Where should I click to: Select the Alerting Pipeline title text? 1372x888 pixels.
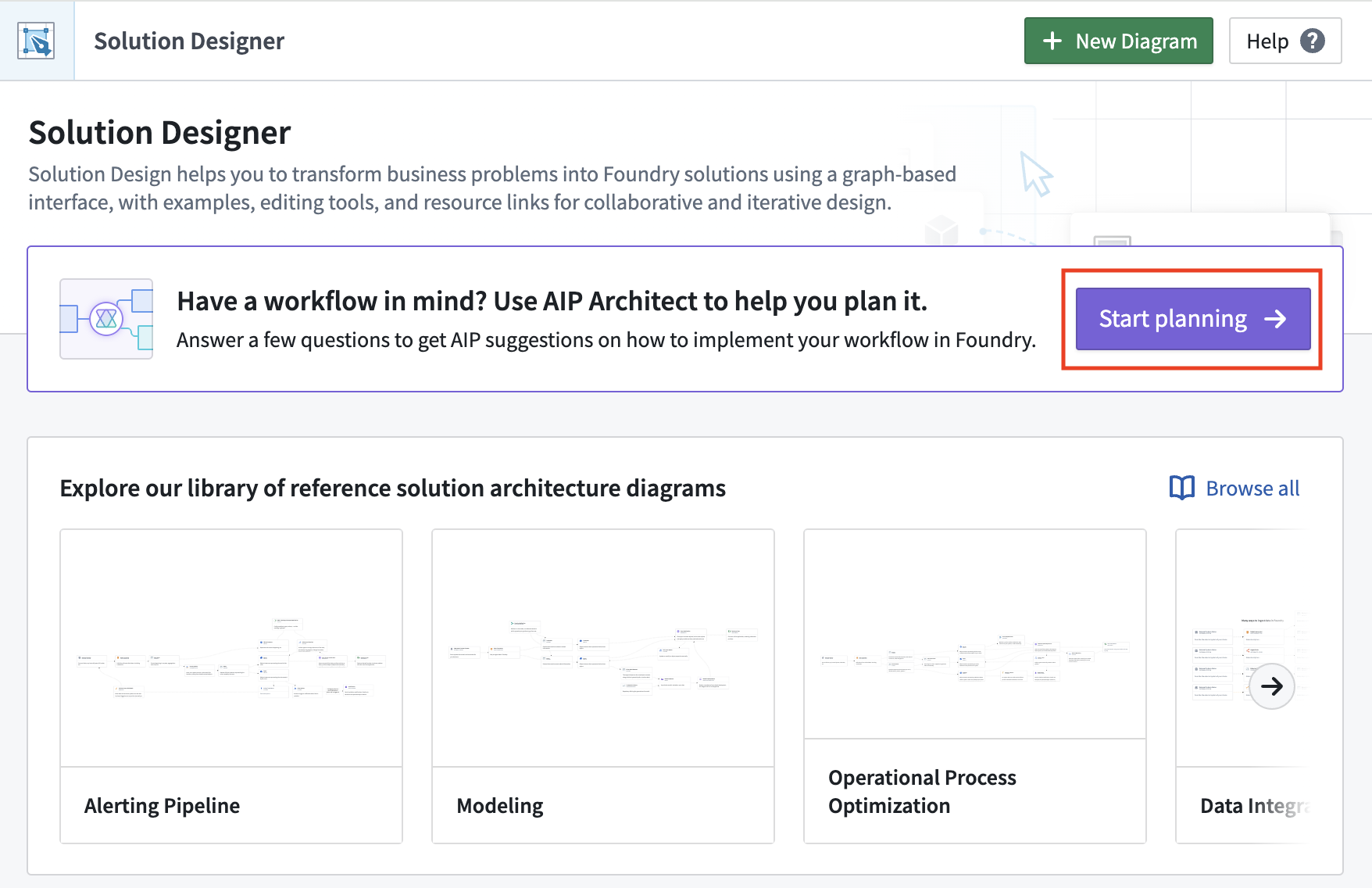click(x=162, y=805)
